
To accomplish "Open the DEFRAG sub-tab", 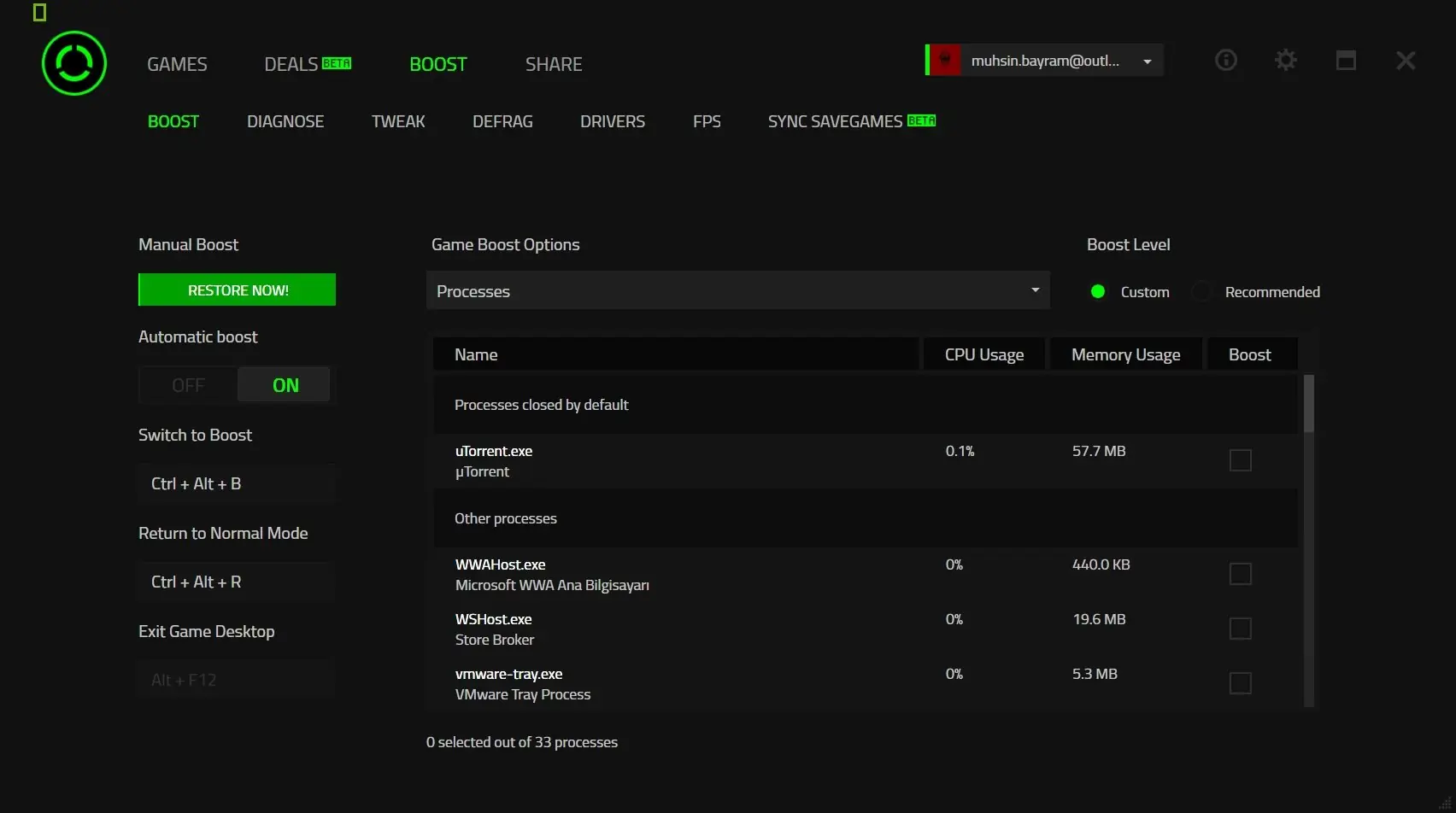I will (x=502, y=121).
